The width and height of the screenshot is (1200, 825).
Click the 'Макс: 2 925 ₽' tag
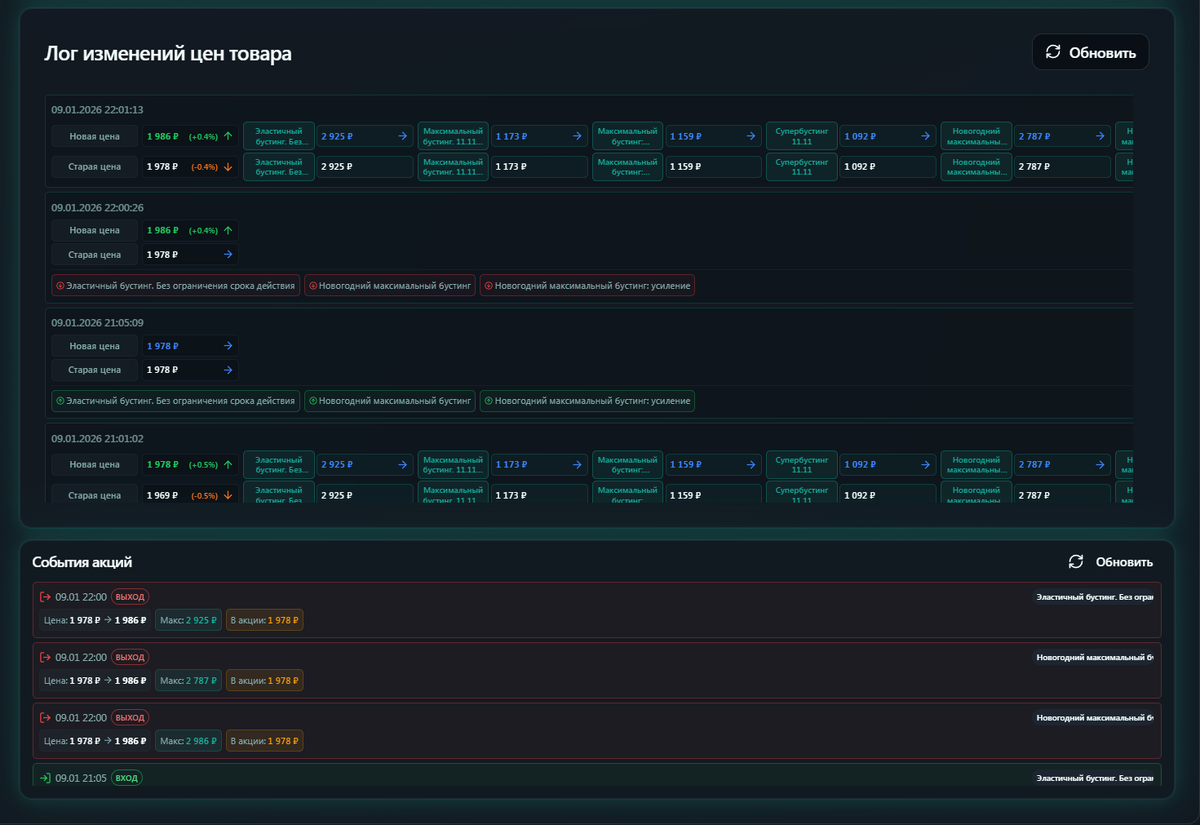(x=188, y=619)
